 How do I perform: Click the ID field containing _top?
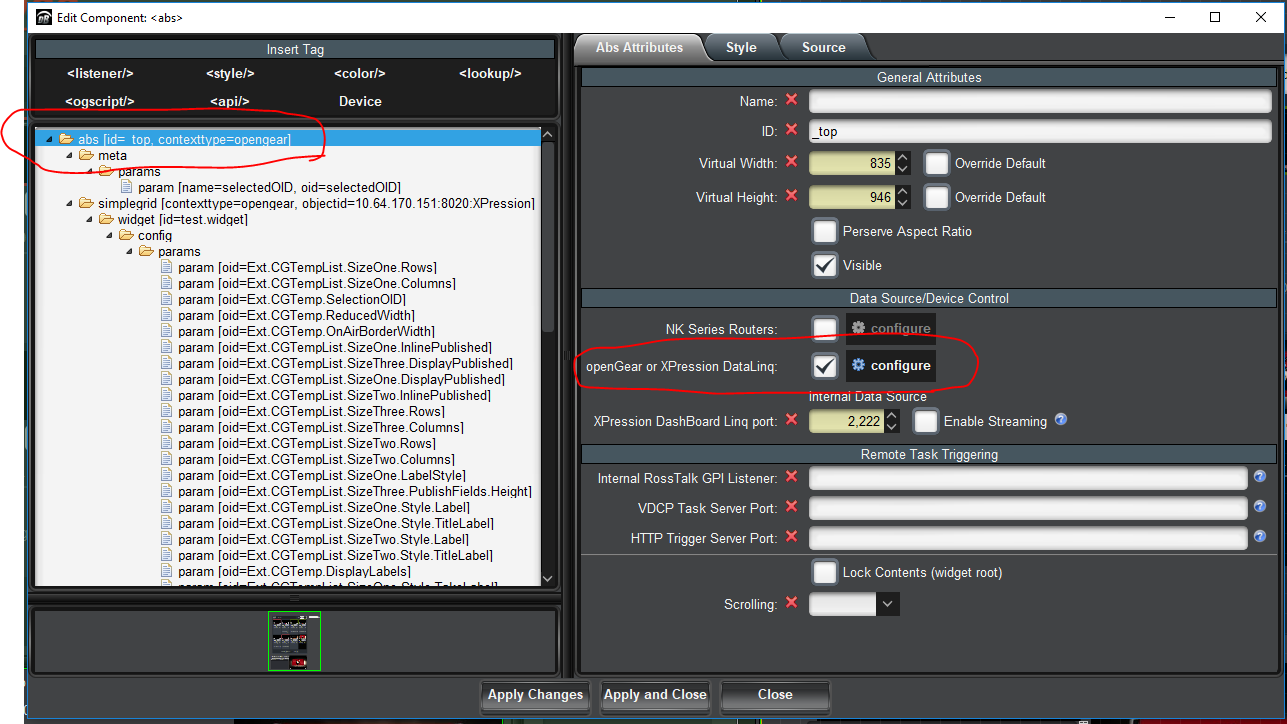tap(1040, 131)
